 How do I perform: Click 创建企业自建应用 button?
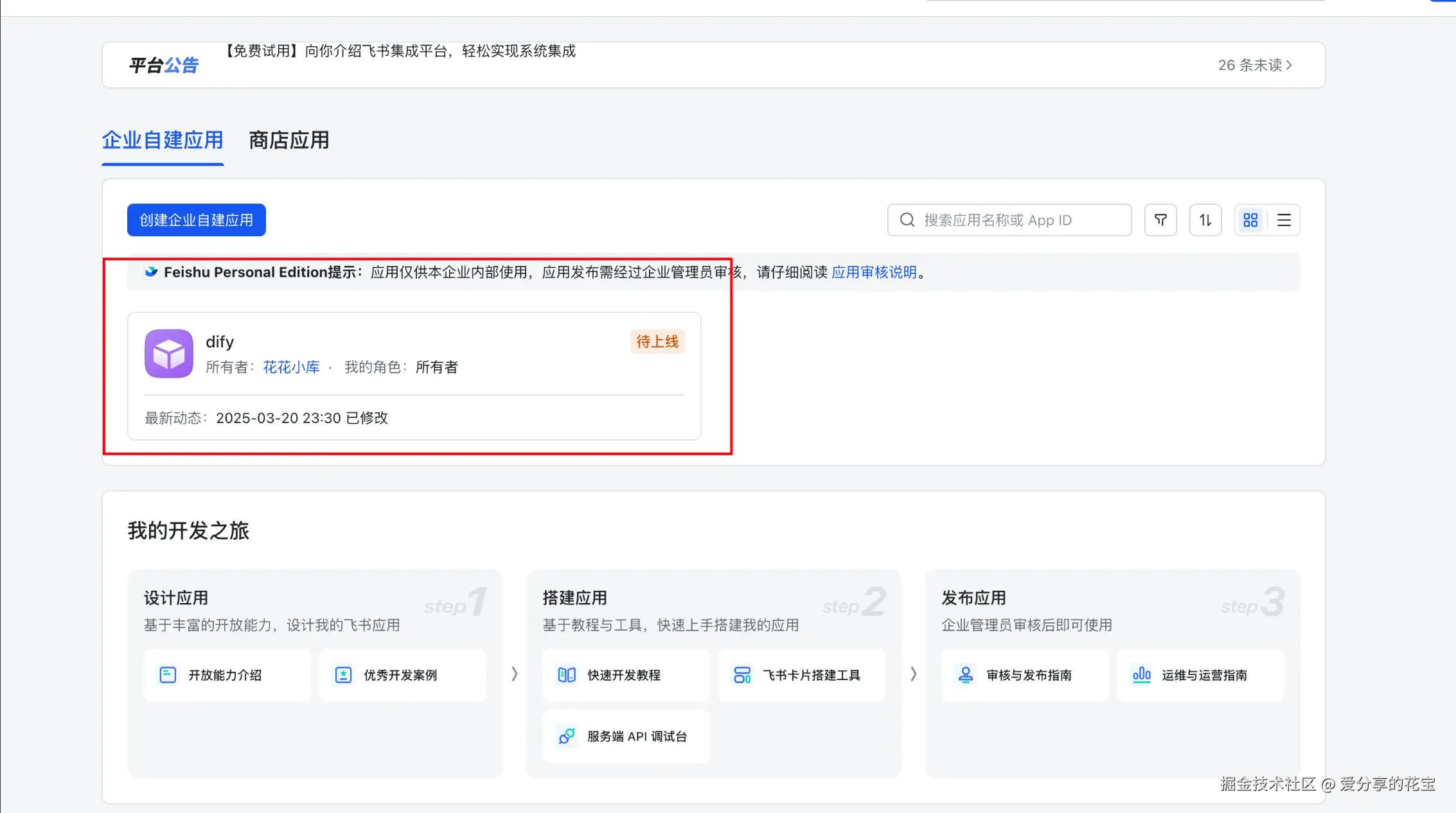pyautogui.click(x=196, y=220)
